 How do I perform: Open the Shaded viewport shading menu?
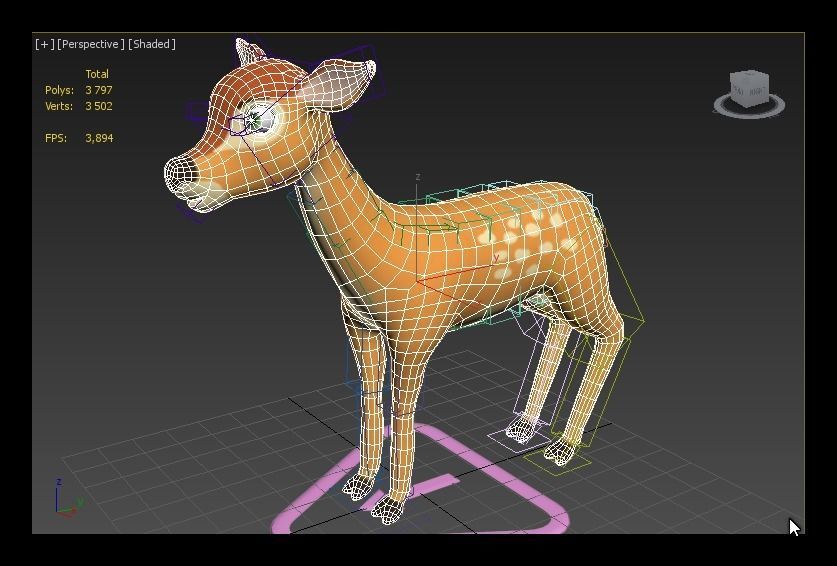pos(152,44)
